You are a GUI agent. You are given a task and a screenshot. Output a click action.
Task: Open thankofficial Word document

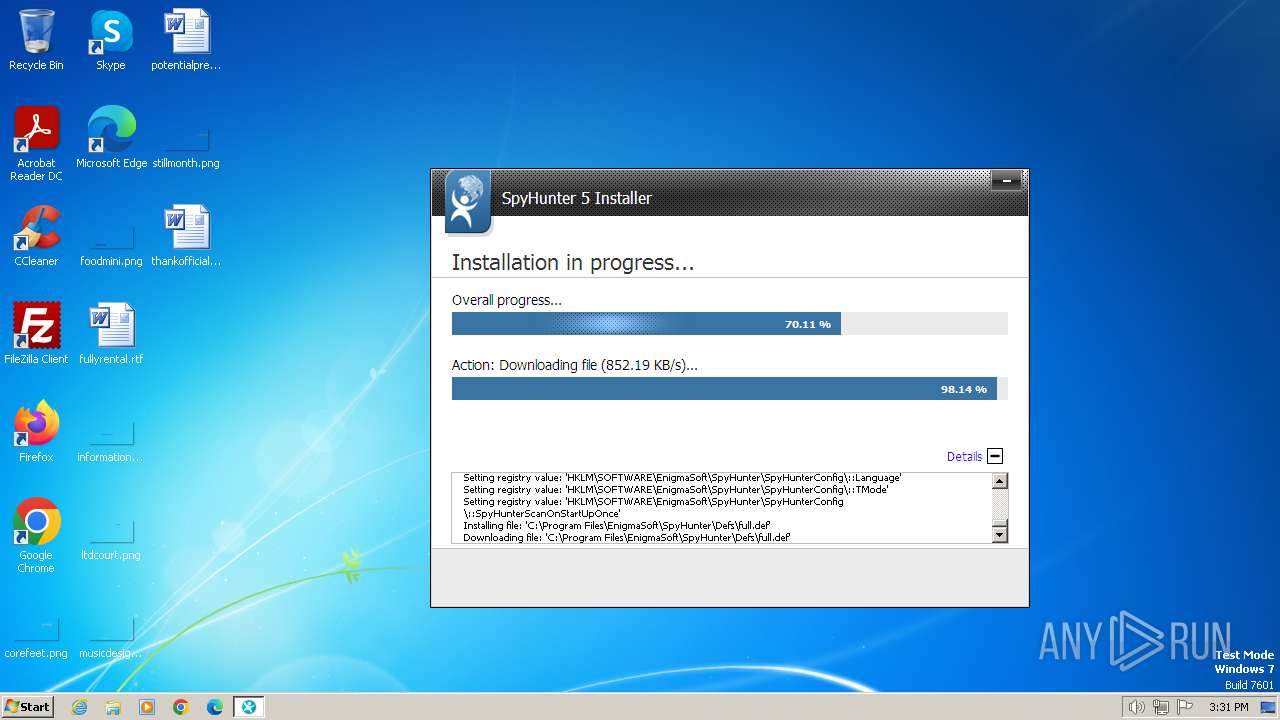point(186,236)
